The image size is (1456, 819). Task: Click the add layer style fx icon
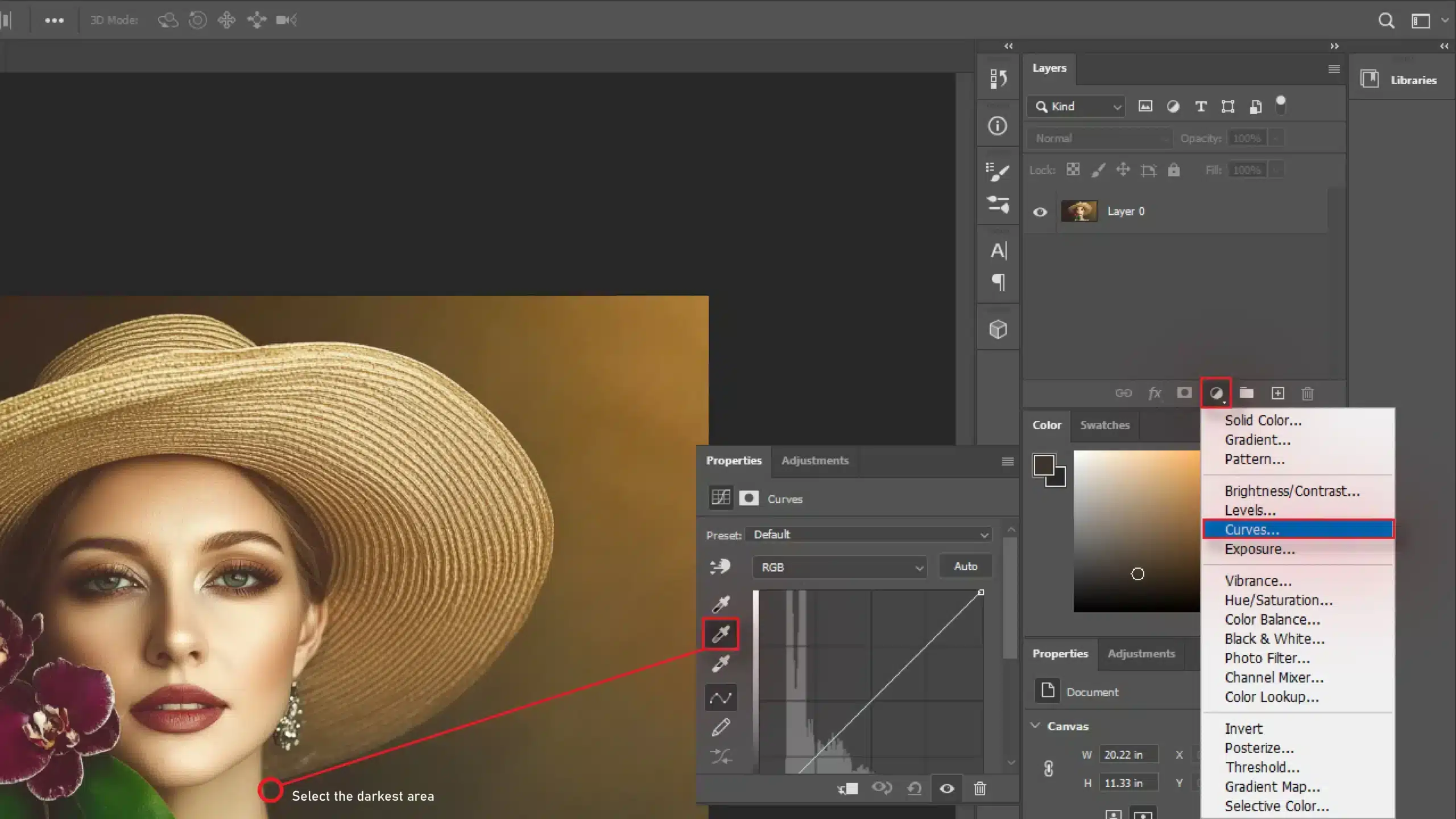(1154, 393)
